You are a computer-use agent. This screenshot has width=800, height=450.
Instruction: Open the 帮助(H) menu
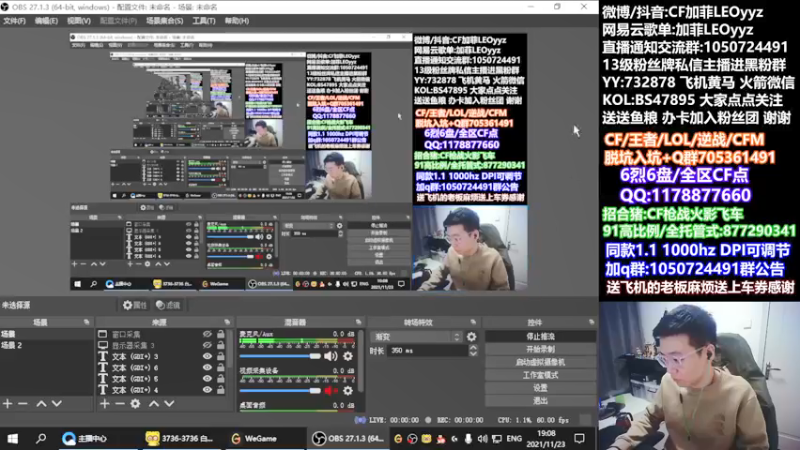(x=237, y=21)
